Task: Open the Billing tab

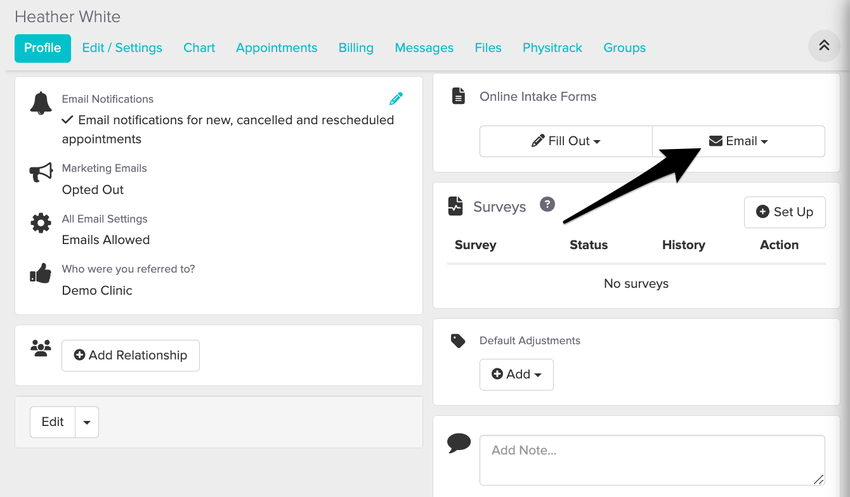Action: click(356, 48)
